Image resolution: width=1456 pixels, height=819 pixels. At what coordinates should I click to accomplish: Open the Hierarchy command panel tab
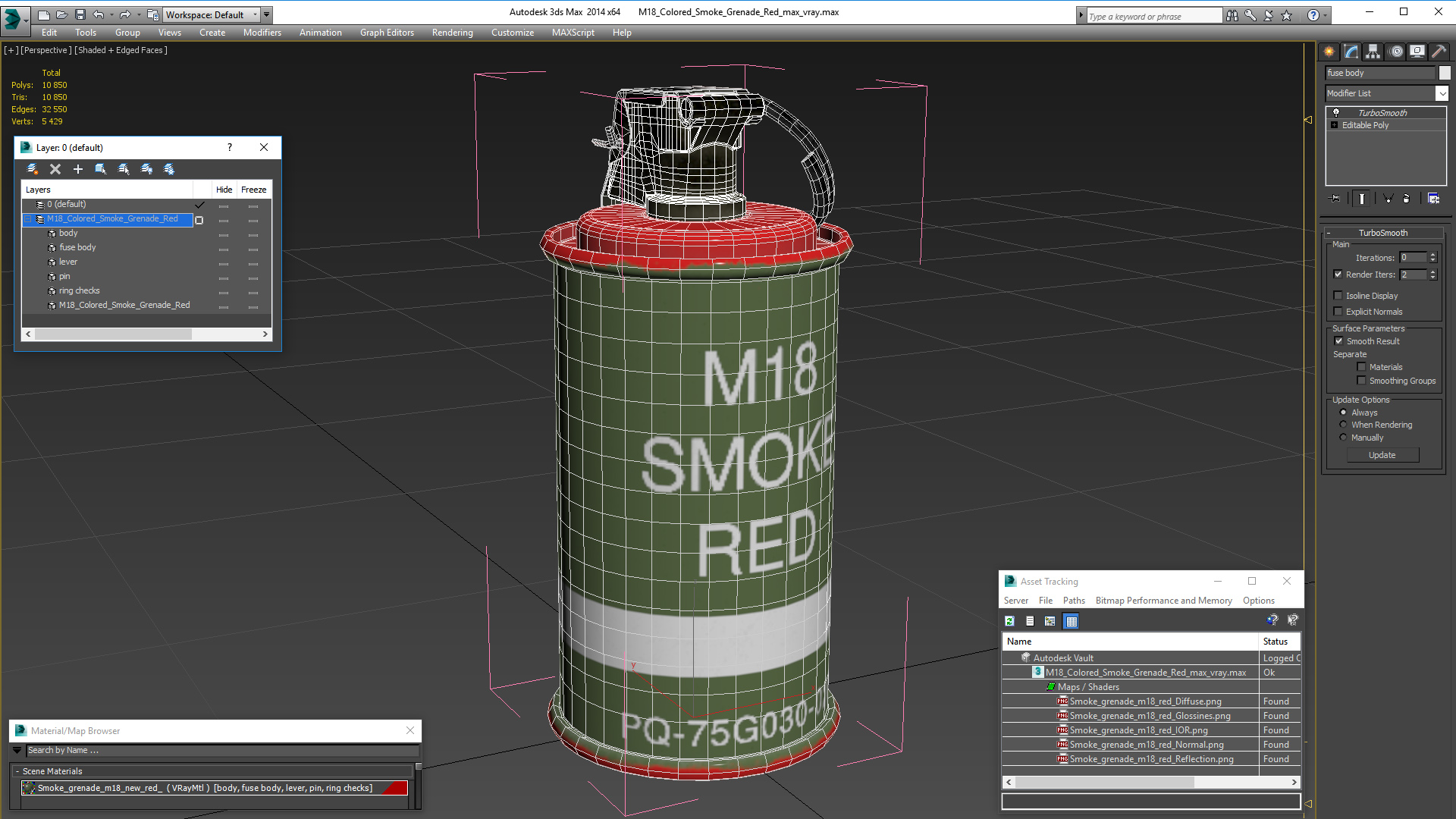pos(1373,52)
